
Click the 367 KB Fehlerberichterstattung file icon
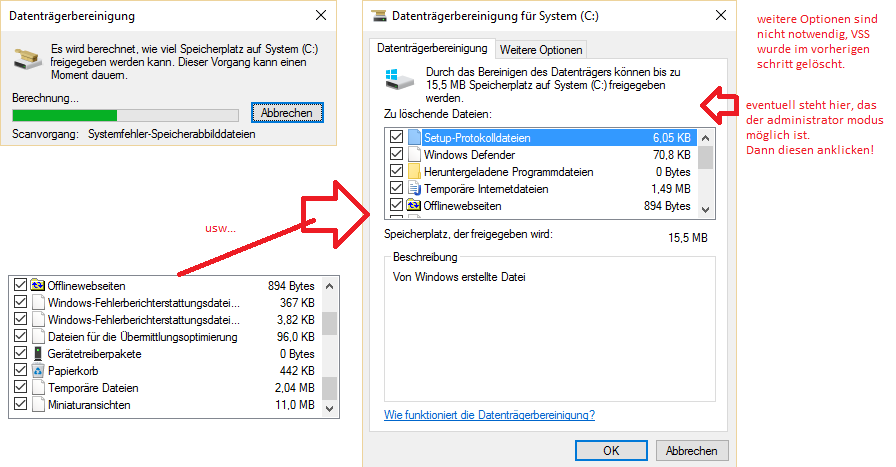[38, 302]
